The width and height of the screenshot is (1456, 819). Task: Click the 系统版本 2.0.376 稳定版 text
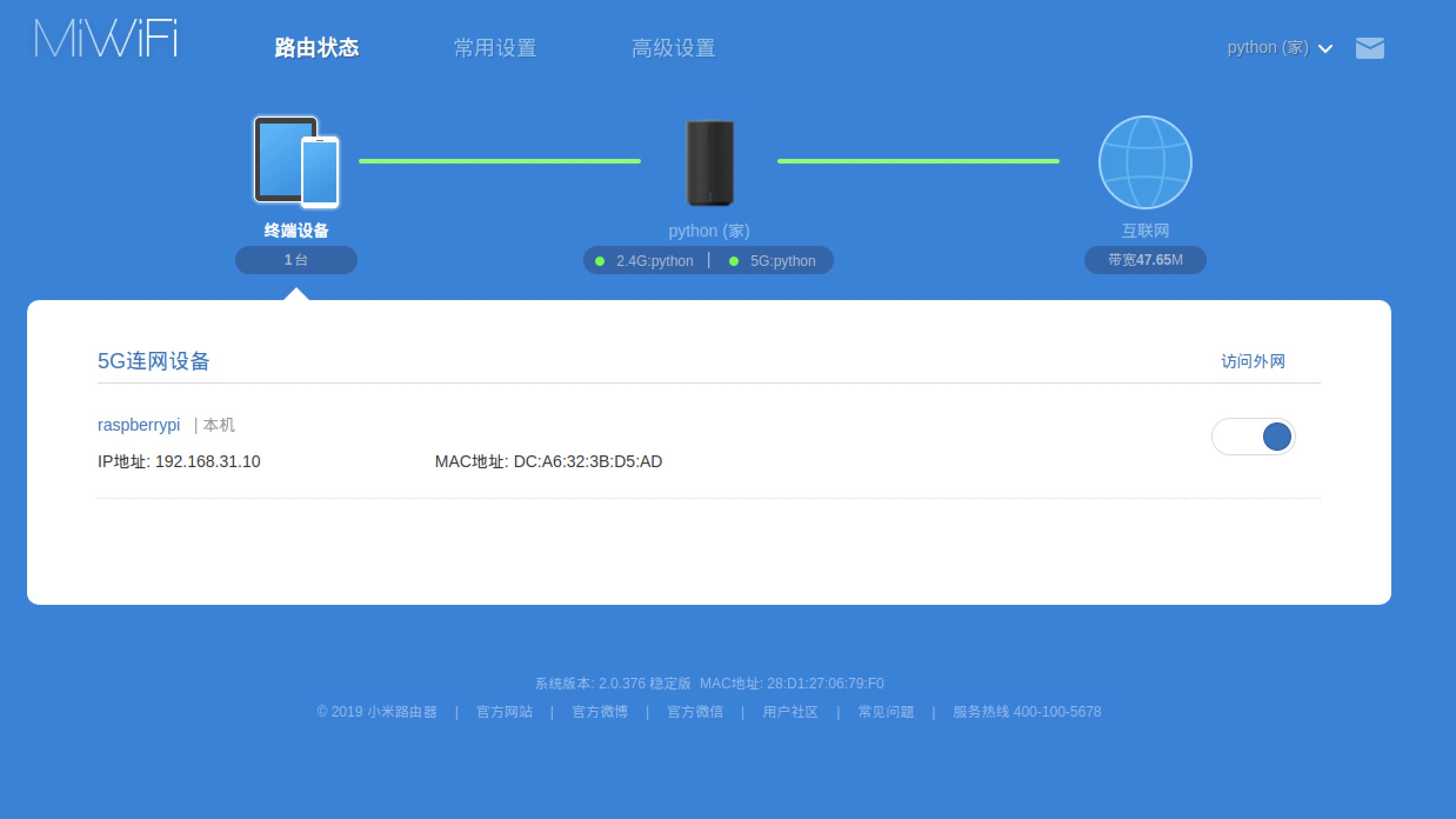tap(613, 683)
